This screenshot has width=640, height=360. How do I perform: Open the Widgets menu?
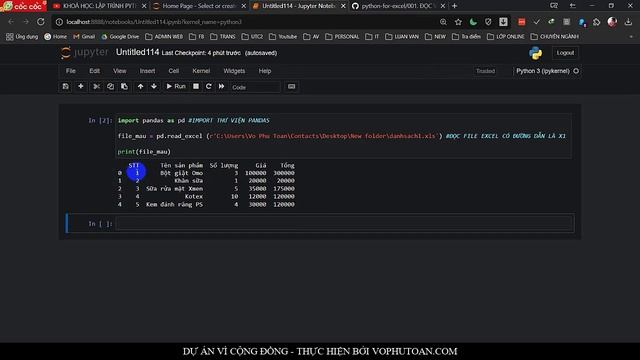coord(234,71)
